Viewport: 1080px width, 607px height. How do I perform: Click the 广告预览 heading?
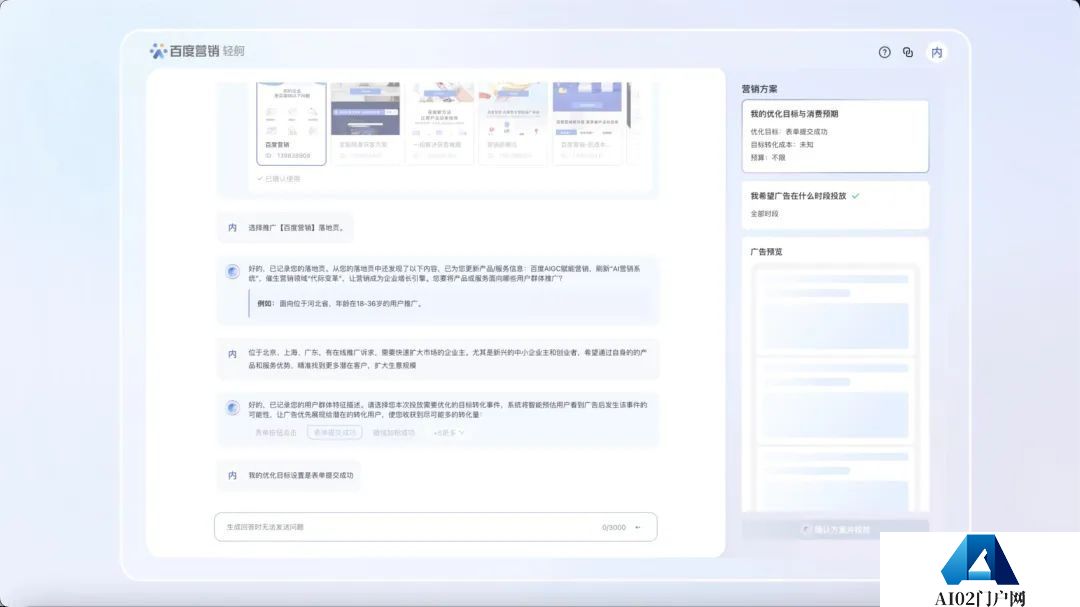coord(767,251)
